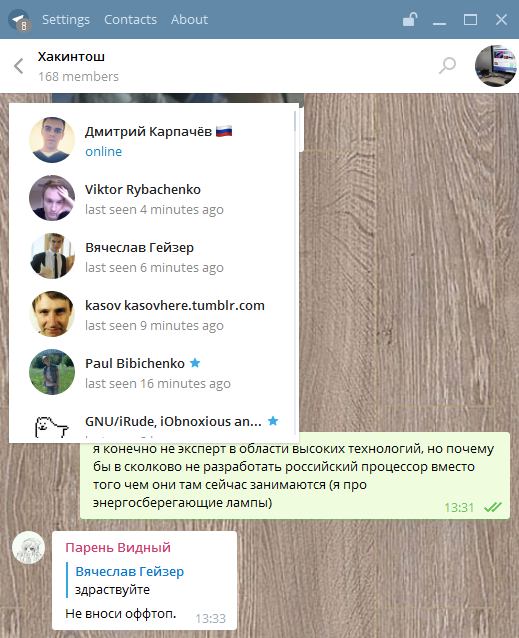This screenshot has width=519, height=638.
Task: Open the Contacts menu
Action: 130,20
